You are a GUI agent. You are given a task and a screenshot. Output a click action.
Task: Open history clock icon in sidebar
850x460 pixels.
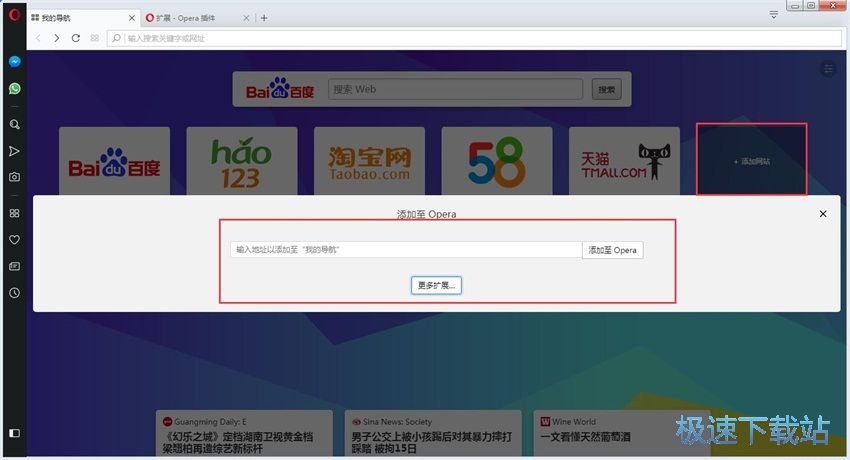tap(15, 293)
